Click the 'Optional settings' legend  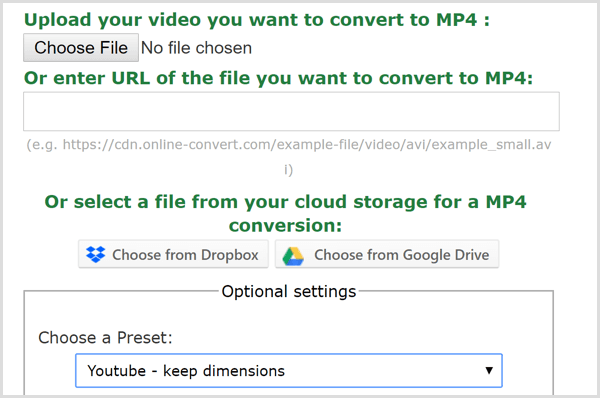(289, 292)
